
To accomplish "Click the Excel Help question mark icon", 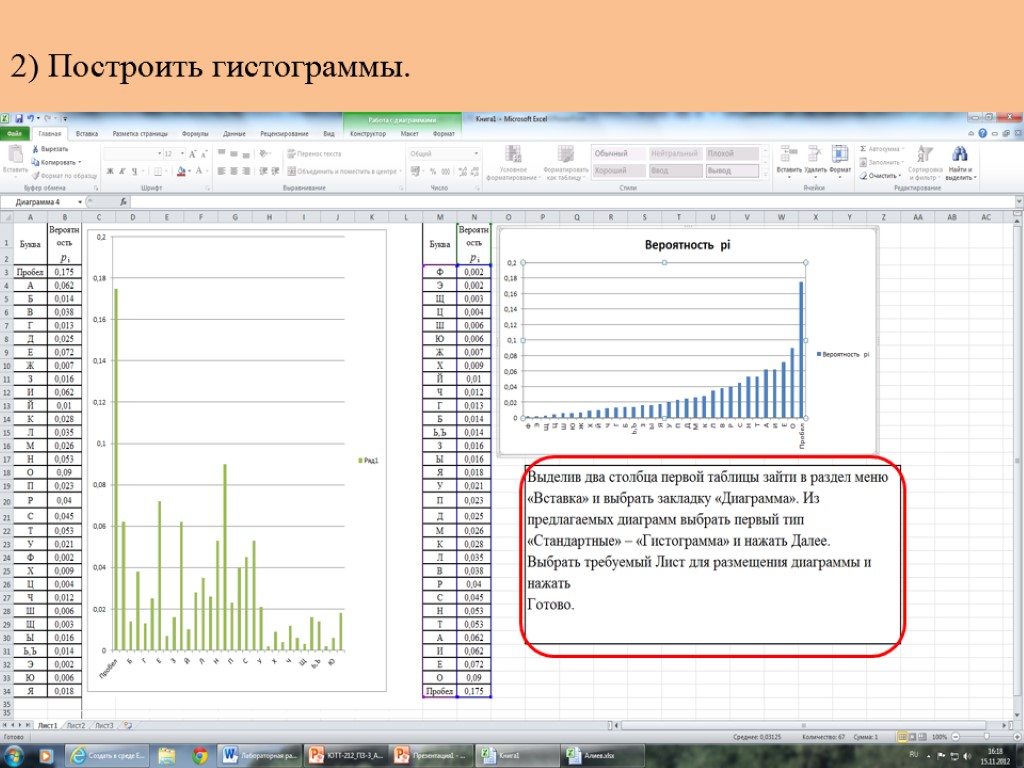I will pos(982,133).
